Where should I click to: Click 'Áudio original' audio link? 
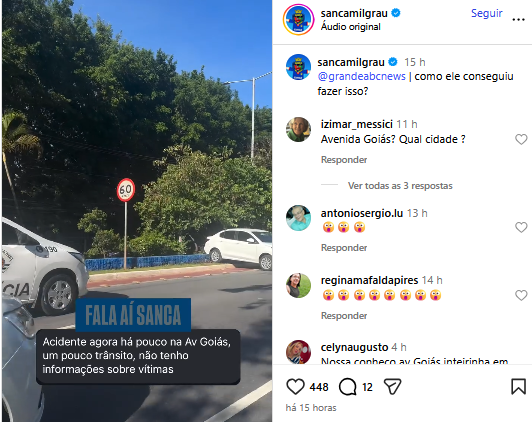[x=350, y=27]
